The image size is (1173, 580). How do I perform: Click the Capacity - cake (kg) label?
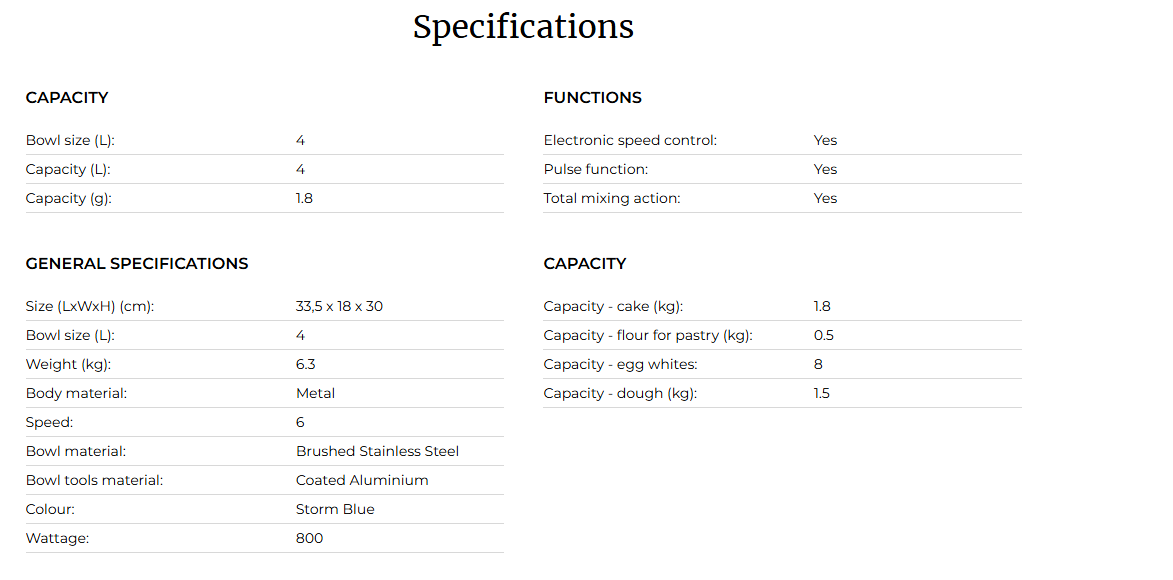point(613,307)
